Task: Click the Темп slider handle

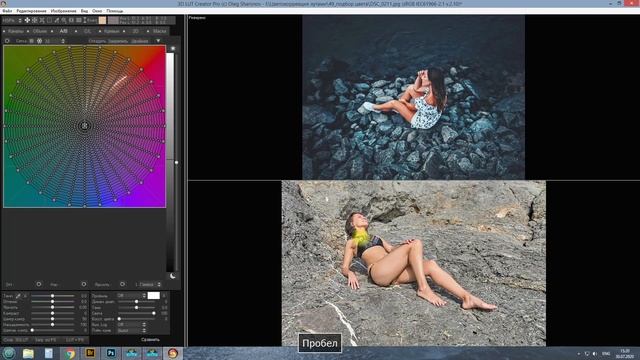Action: point(52,296)
